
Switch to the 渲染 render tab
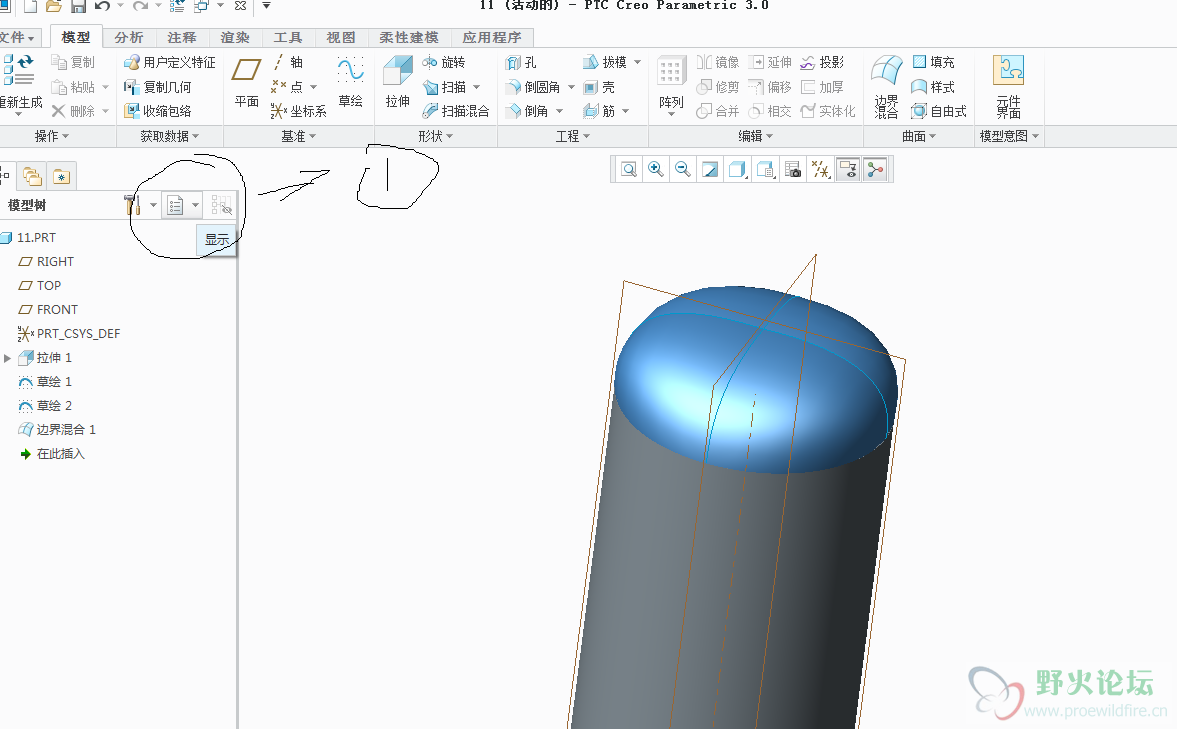235,38
